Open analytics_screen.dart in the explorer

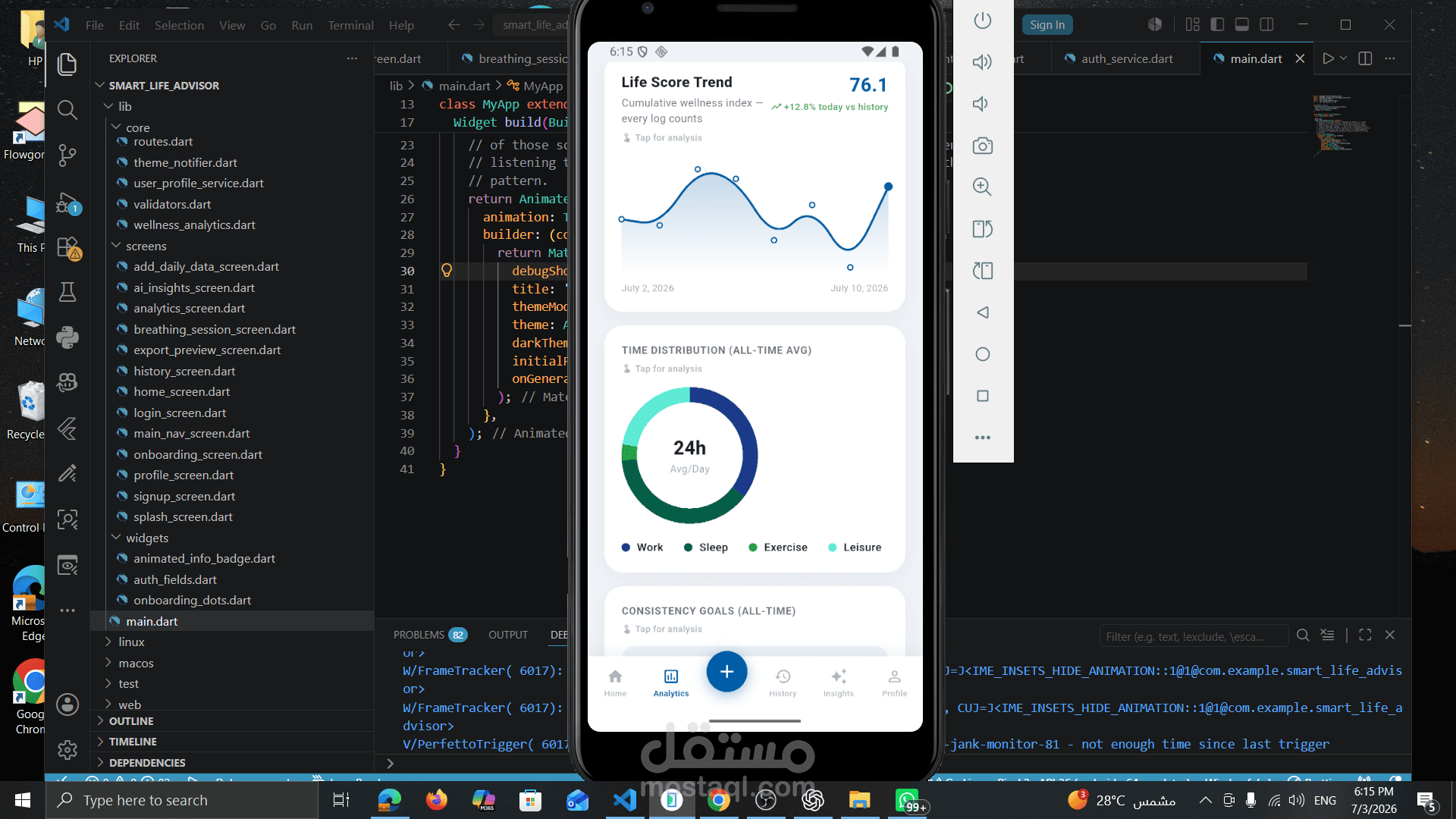click(190, 309)
